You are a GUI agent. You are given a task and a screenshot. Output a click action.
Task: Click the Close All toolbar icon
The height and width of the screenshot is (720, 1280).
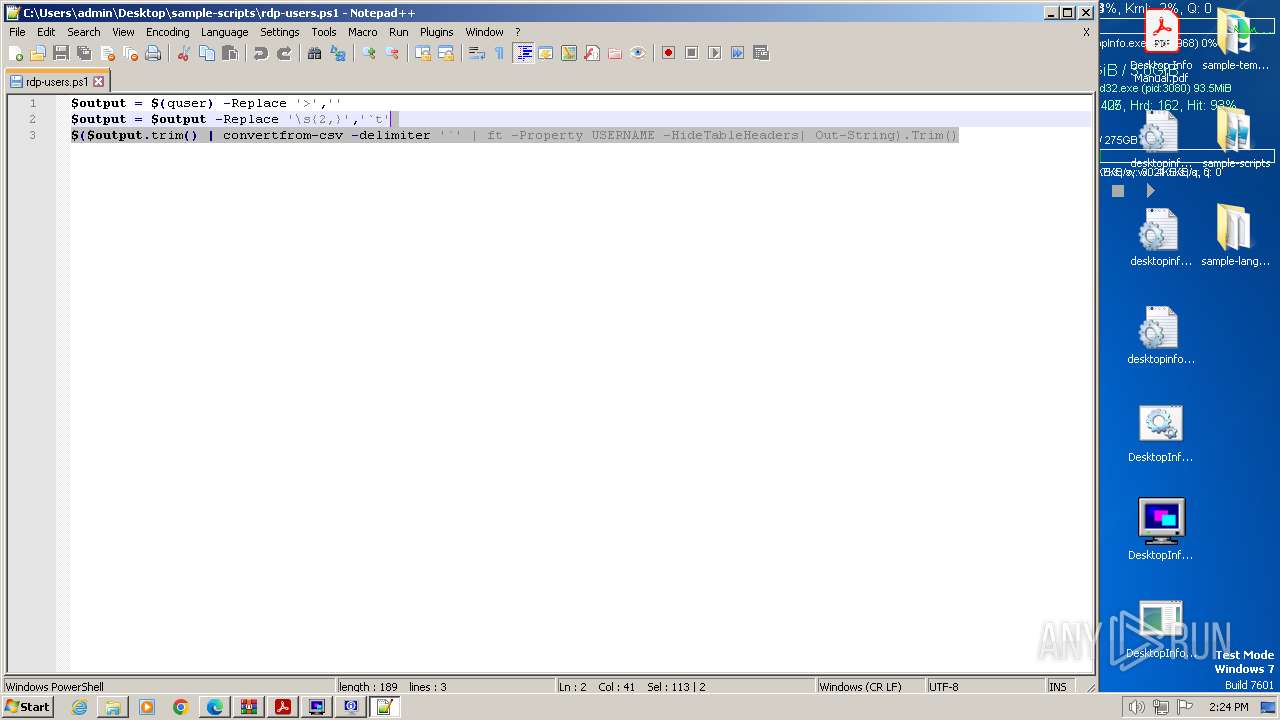pyautogui.click(x=130, y=53)
